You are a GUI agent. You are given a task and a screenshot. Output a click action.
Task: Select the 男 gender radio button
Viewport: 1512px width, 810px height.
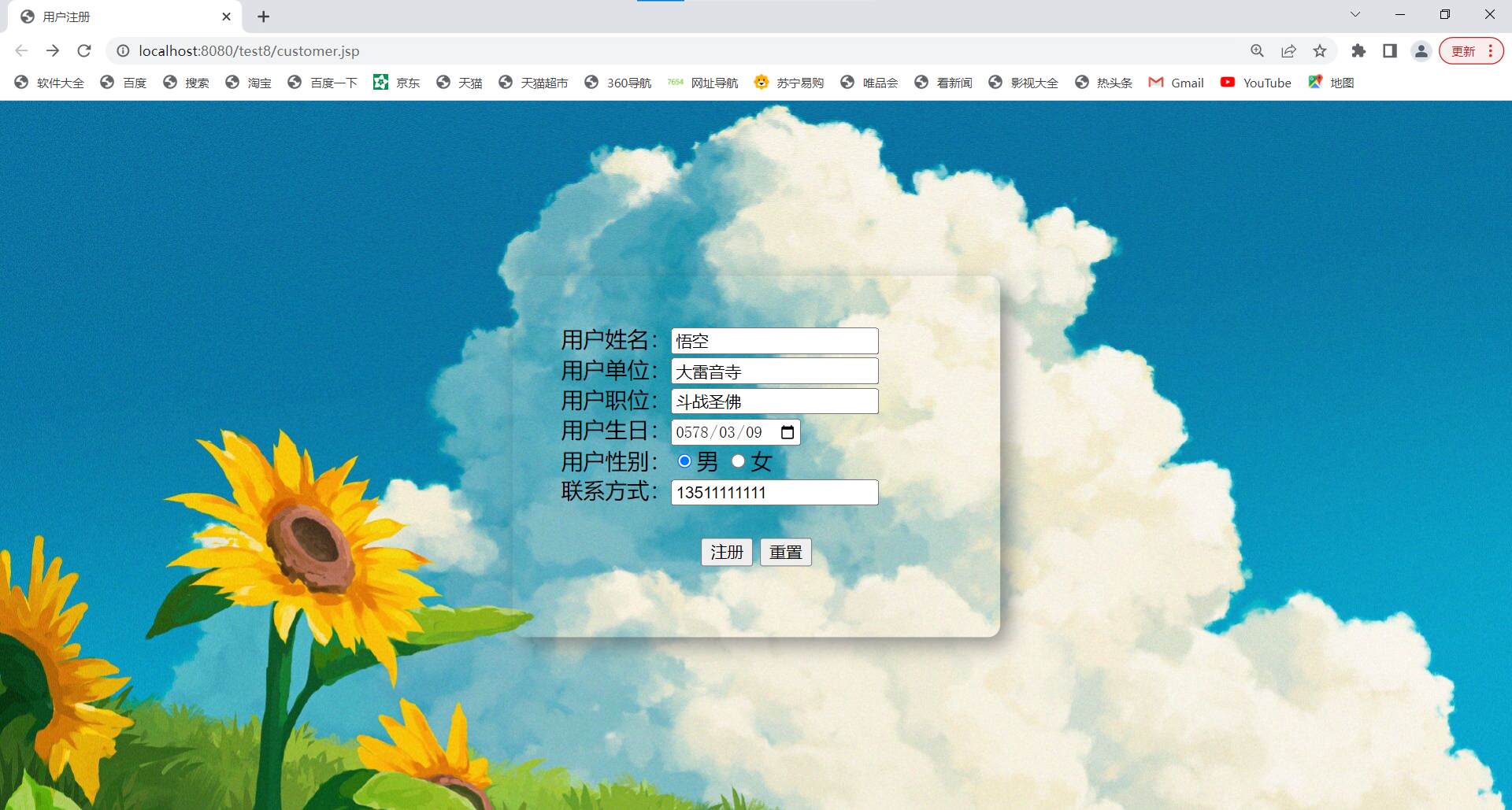tap(684, 461)
